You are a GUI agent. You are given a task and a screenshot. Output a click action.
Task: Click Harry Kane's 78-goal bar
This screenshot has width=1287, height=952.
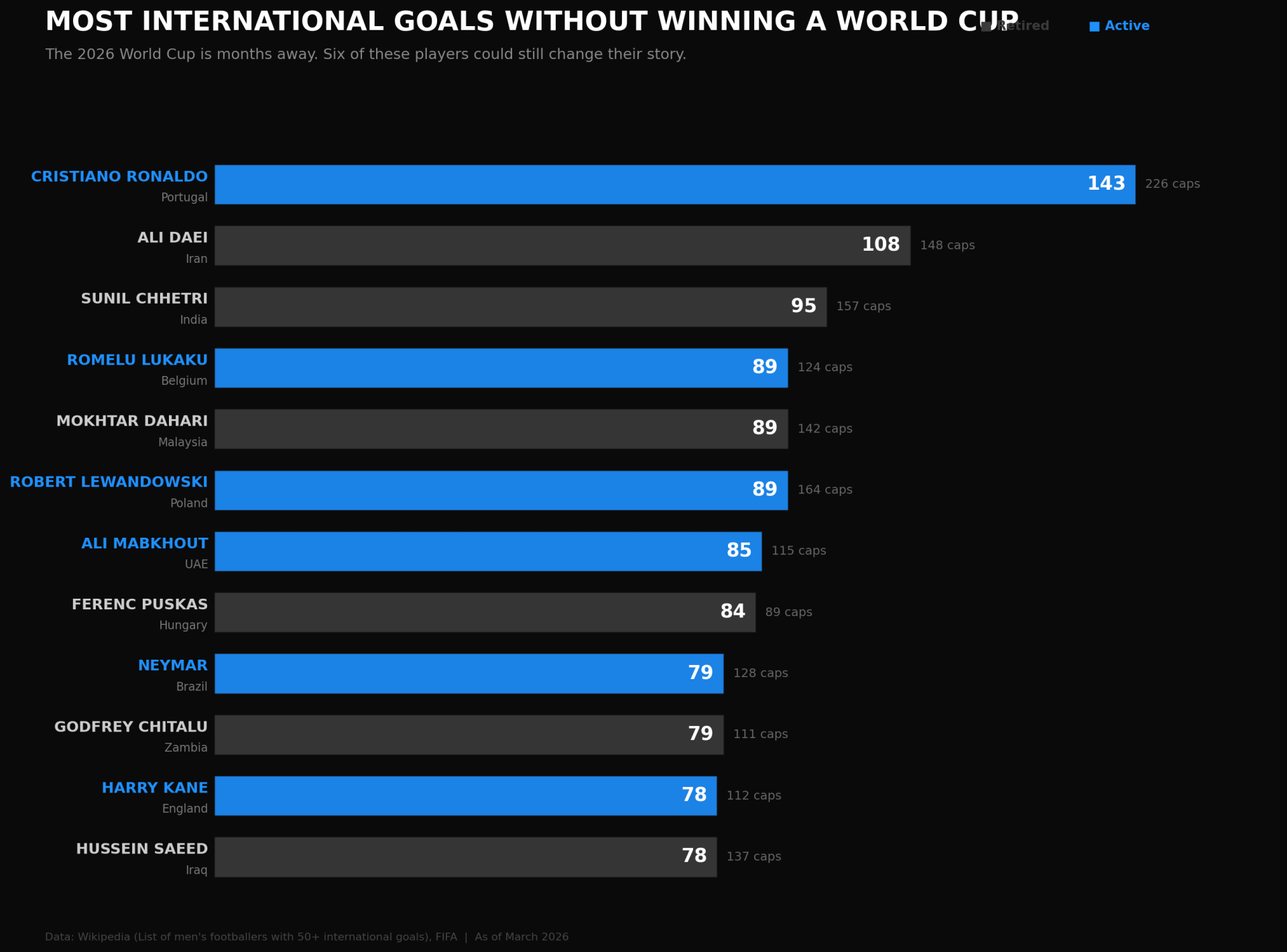pyautogui.click(x=465, y=796)
